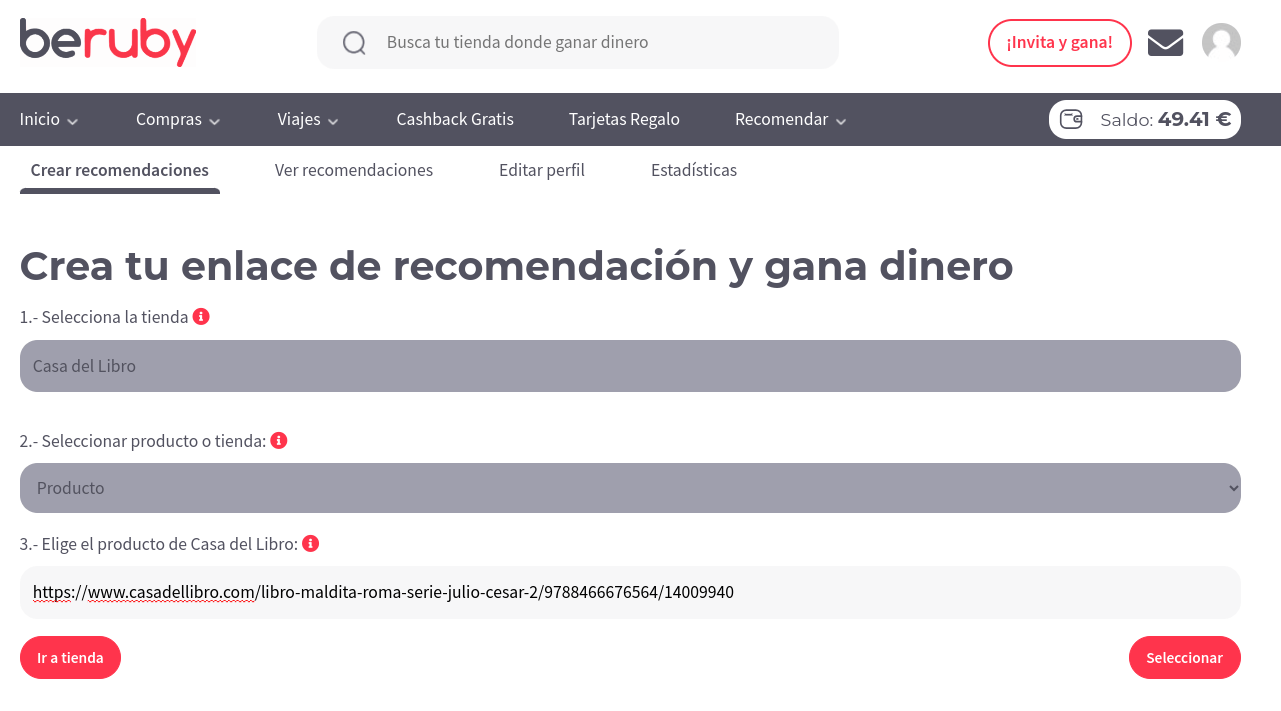Open the Producto select dropdown
This screenshot has width=1281, height=711.
tap(630, 488)
